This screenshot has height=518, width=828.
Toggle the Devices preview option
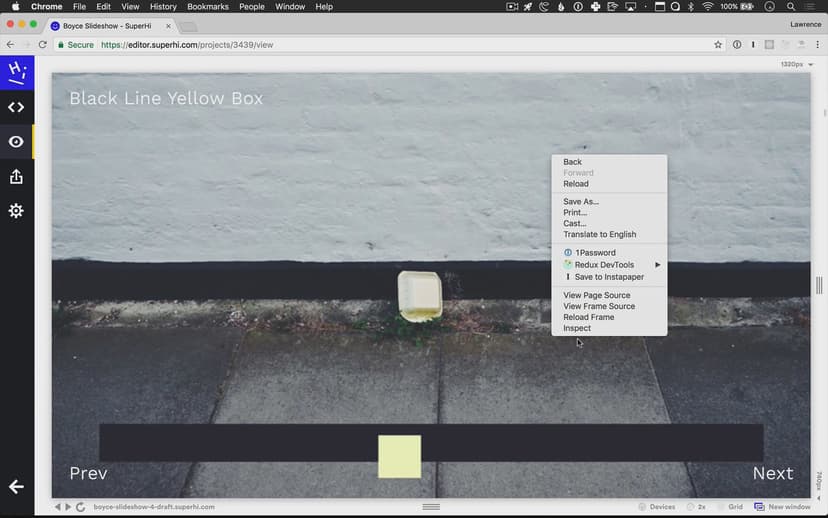(656, 507)
